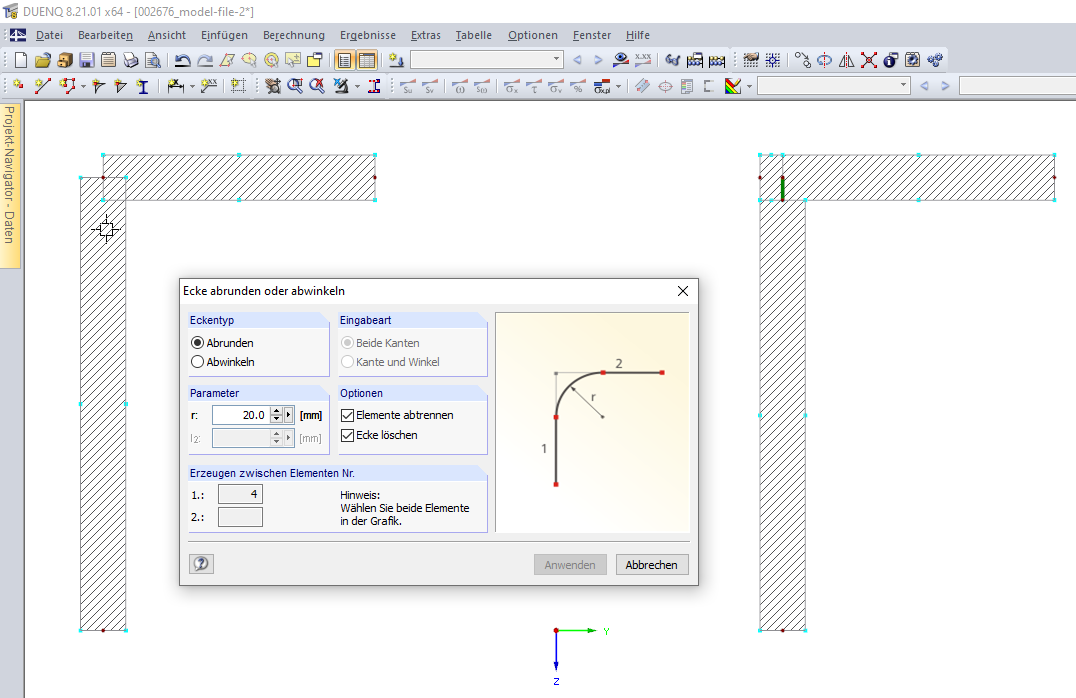Click the grid snap crosshair icon
Image resolution: width=1076 pixels, height=698 pixels.
(x=773, y=60)
